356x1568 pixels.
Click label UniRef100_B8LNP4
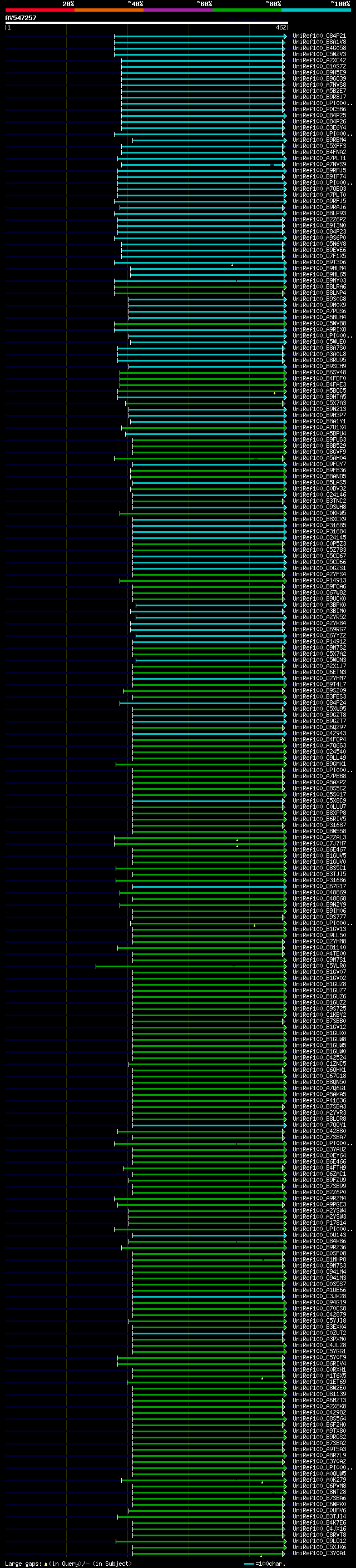click(319, 293)
